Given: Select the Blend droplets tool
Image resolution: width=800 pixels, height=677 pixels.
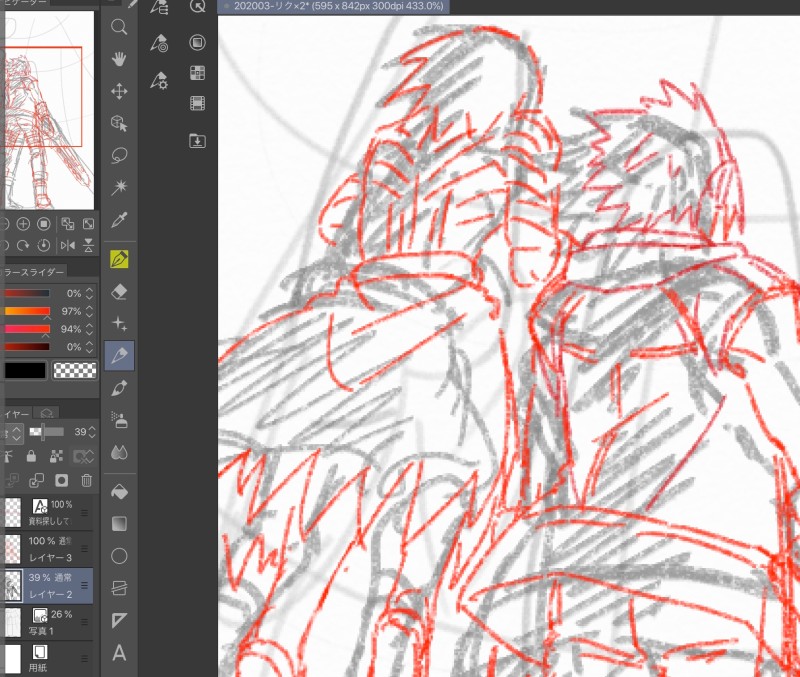Looking at the screenshot, I should [x=119, y=453].
